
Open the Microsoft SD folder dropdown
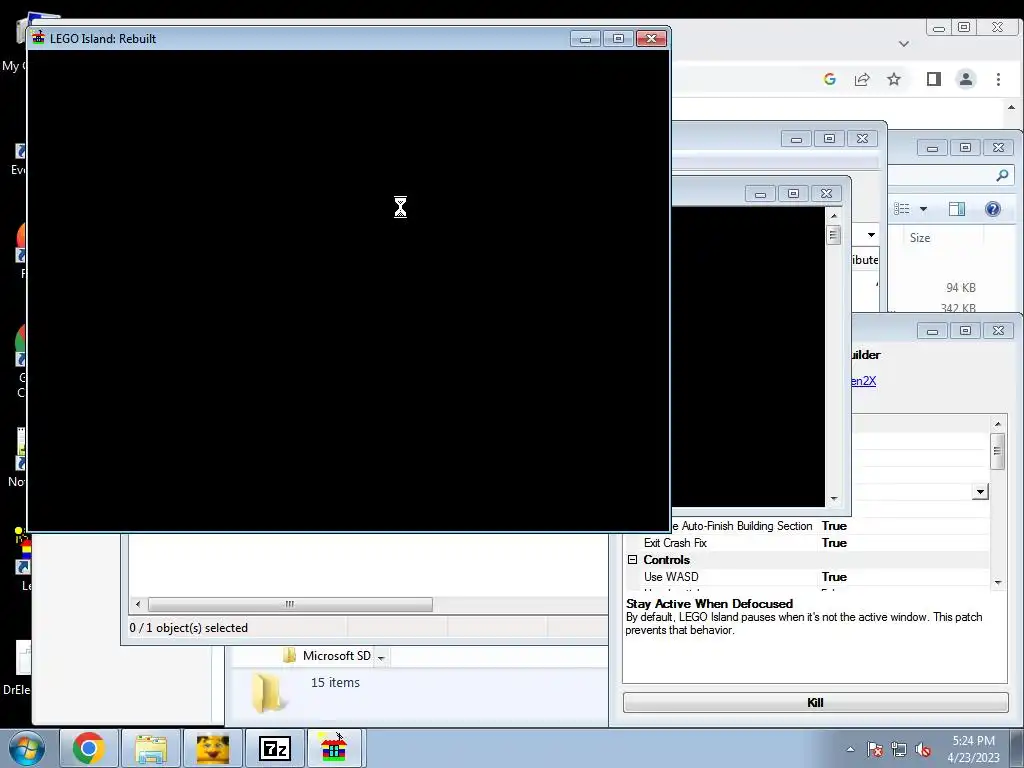point(381,657)
